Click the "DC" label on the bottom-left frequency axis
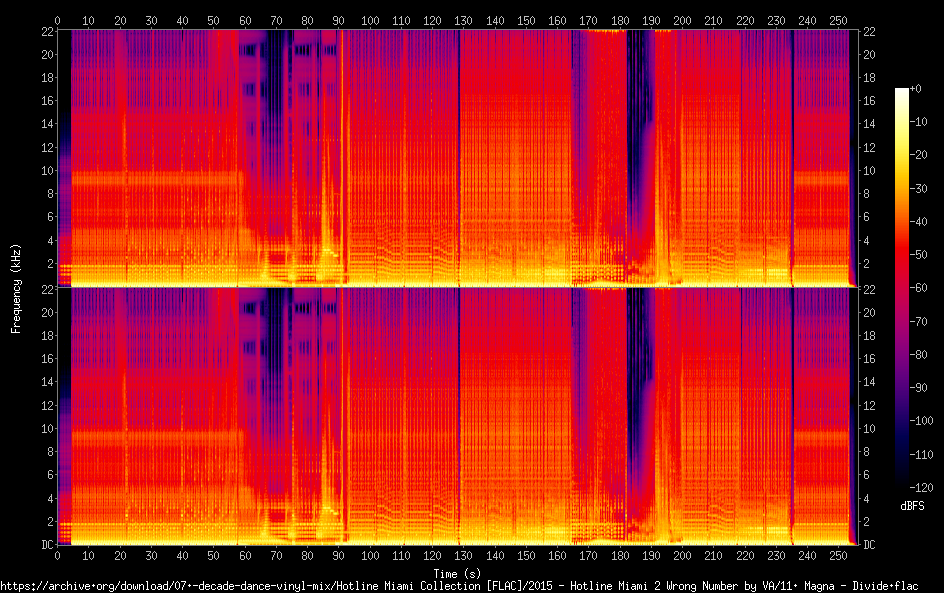 pos(45,545)
